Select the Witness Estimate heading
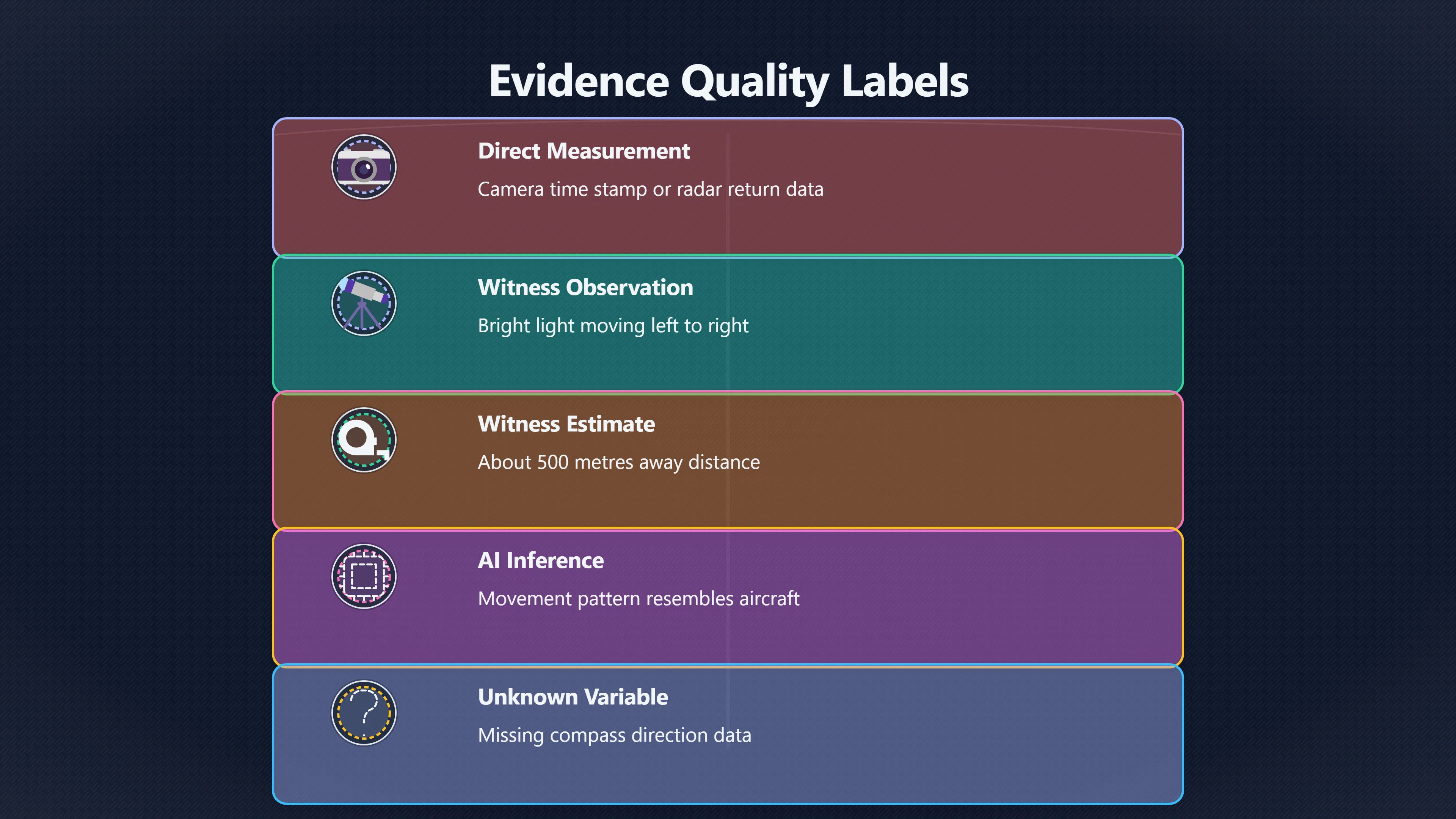The height and width of the screenshot is (819, 1456). pos(566,424)
